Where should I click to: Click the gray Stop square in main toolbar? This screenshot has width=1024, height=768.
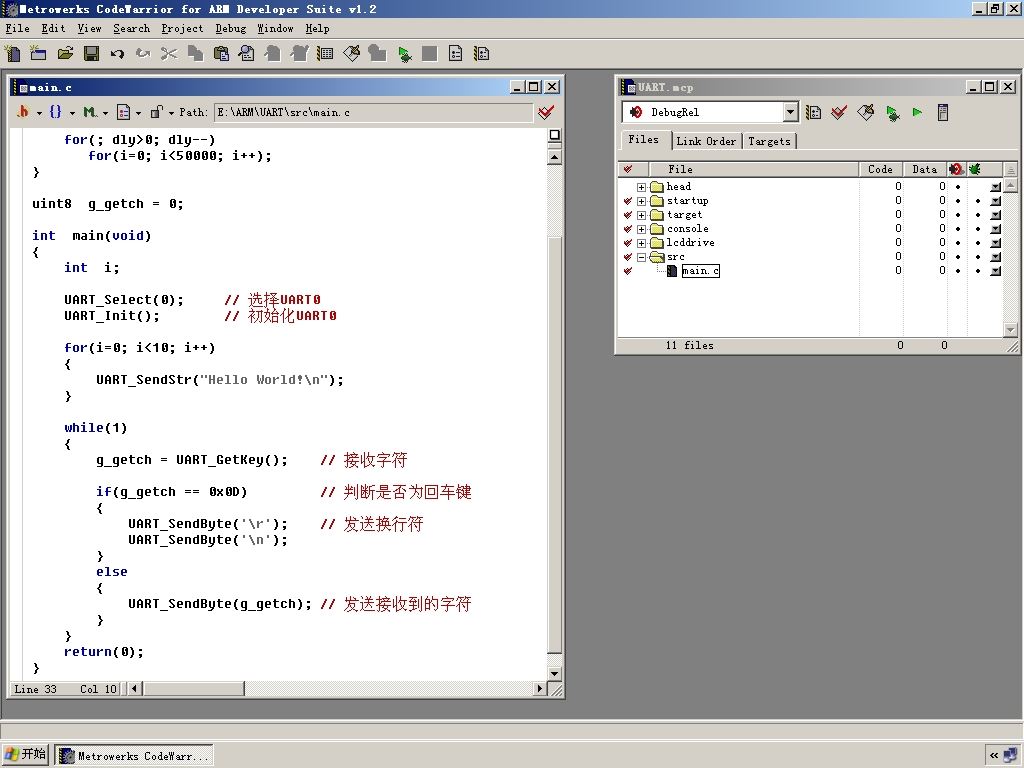tap(429, 54)
